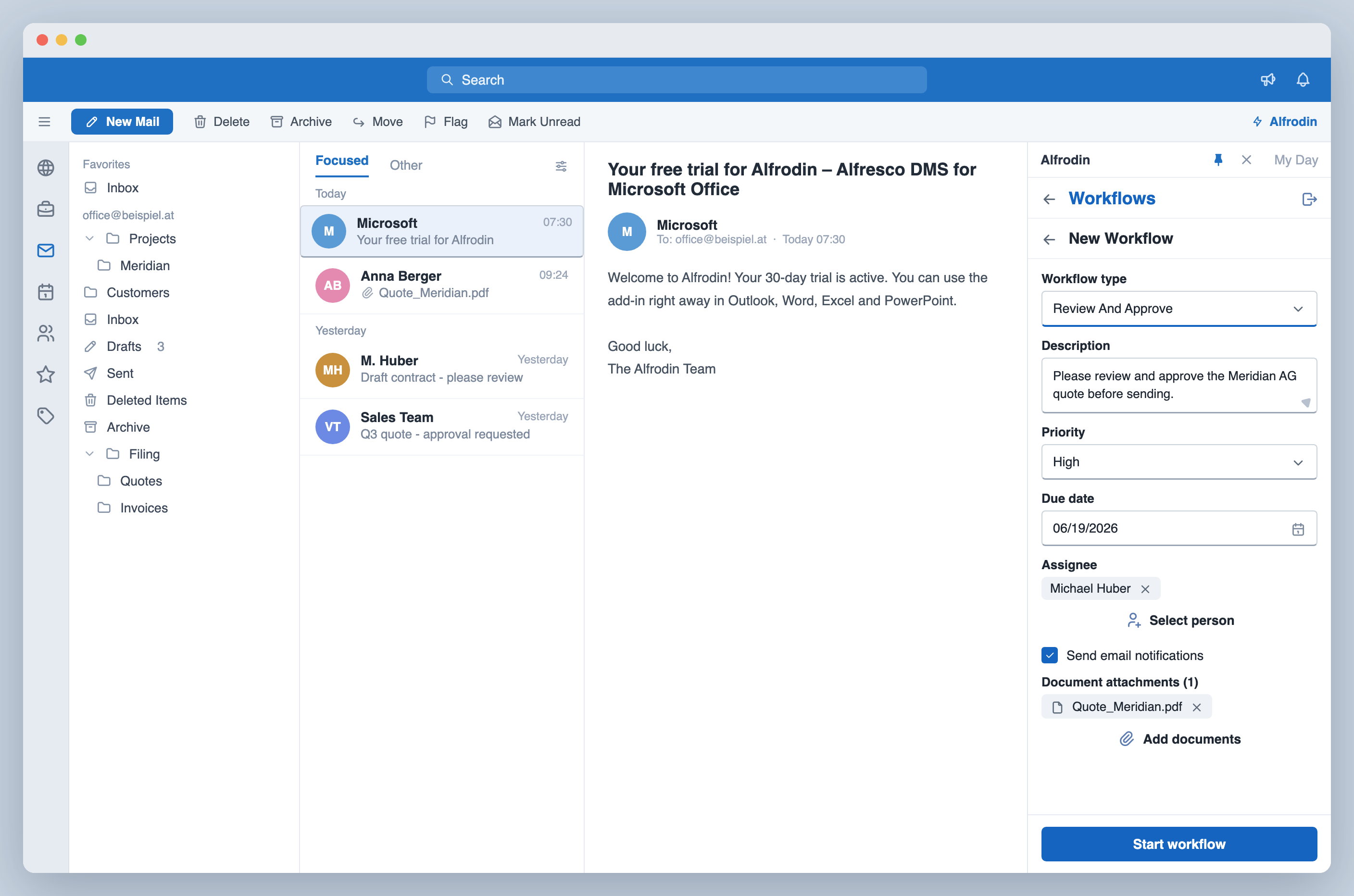Click the Alfrodin add-in button in toolbar
Viewport: 1354px width, 896px height.
(x=1285, y=122)
